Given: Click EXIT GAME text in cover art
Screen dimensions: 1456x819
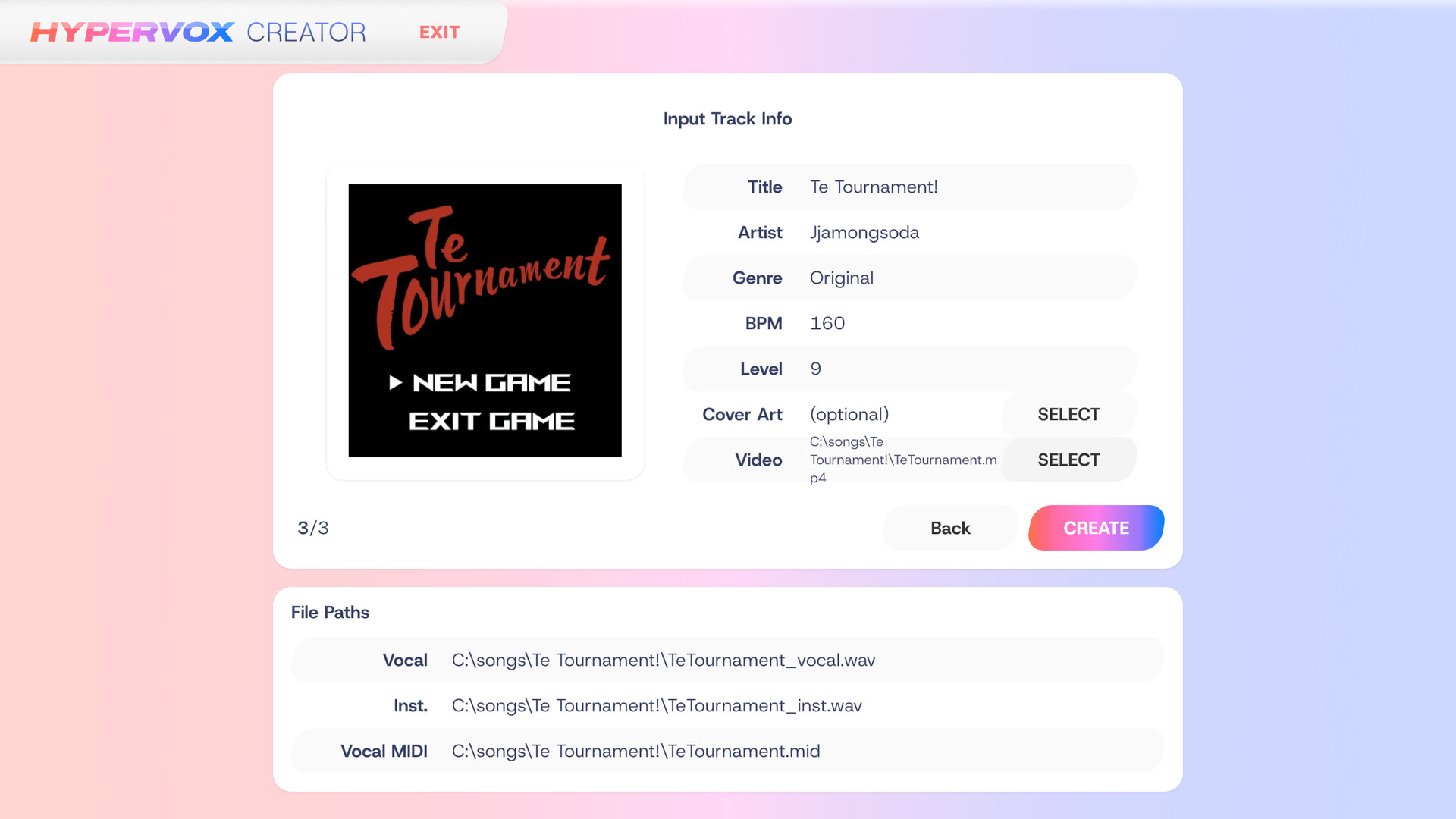Looking at the screenshot, I should [492, 420].
